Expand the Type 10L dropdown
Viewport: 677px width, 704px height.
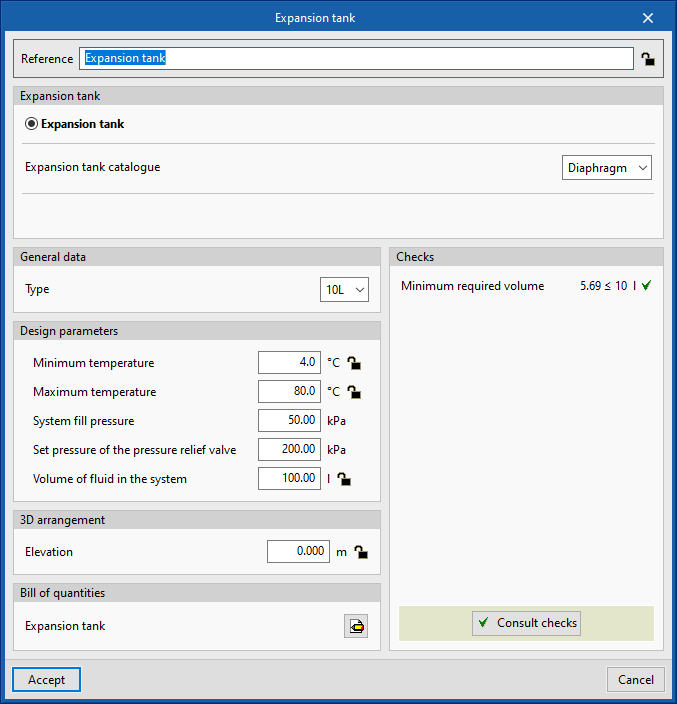[x=345, y=290]
